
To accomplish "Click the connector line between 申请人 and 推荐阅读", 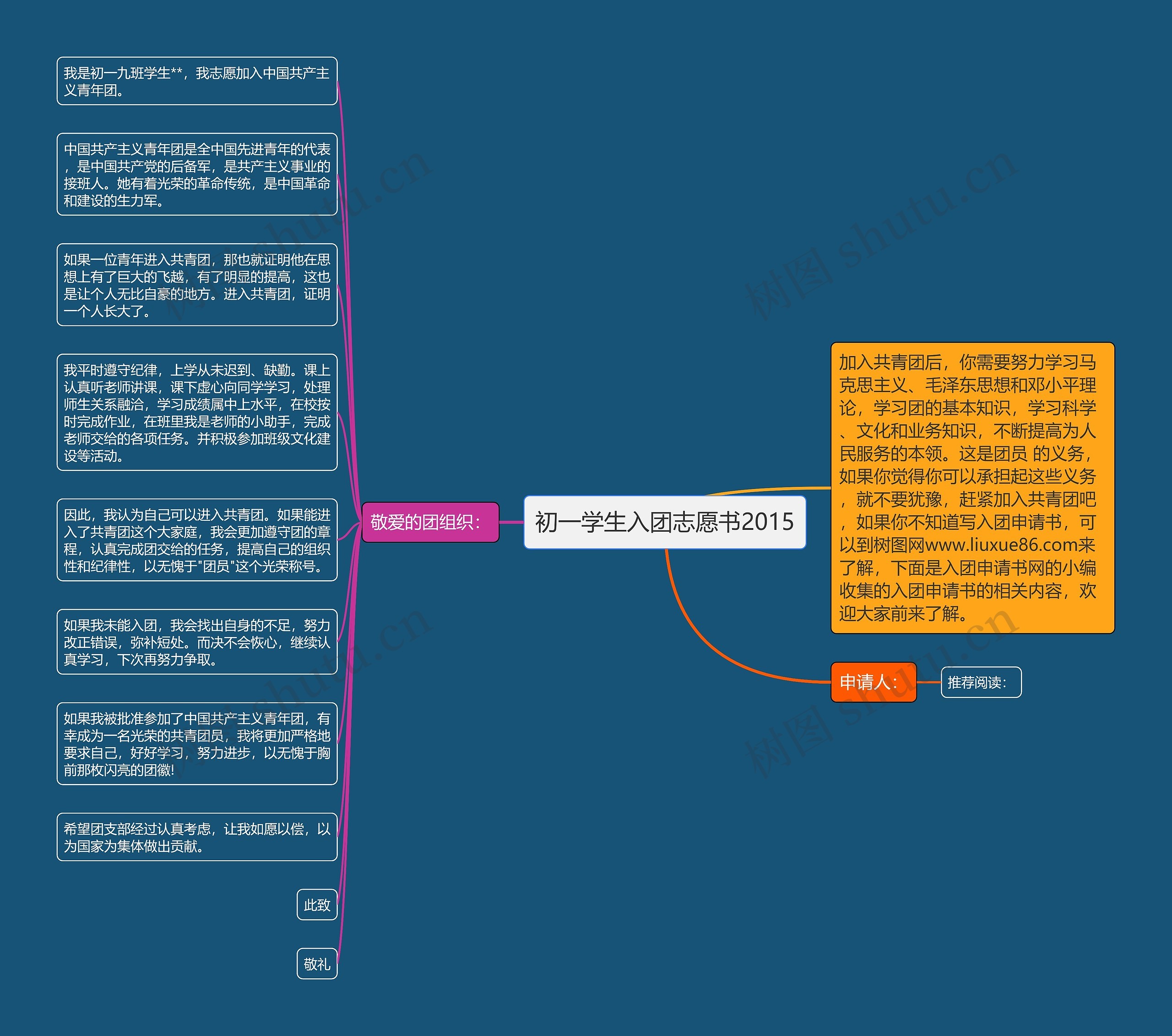I will (x=929, y=682).
